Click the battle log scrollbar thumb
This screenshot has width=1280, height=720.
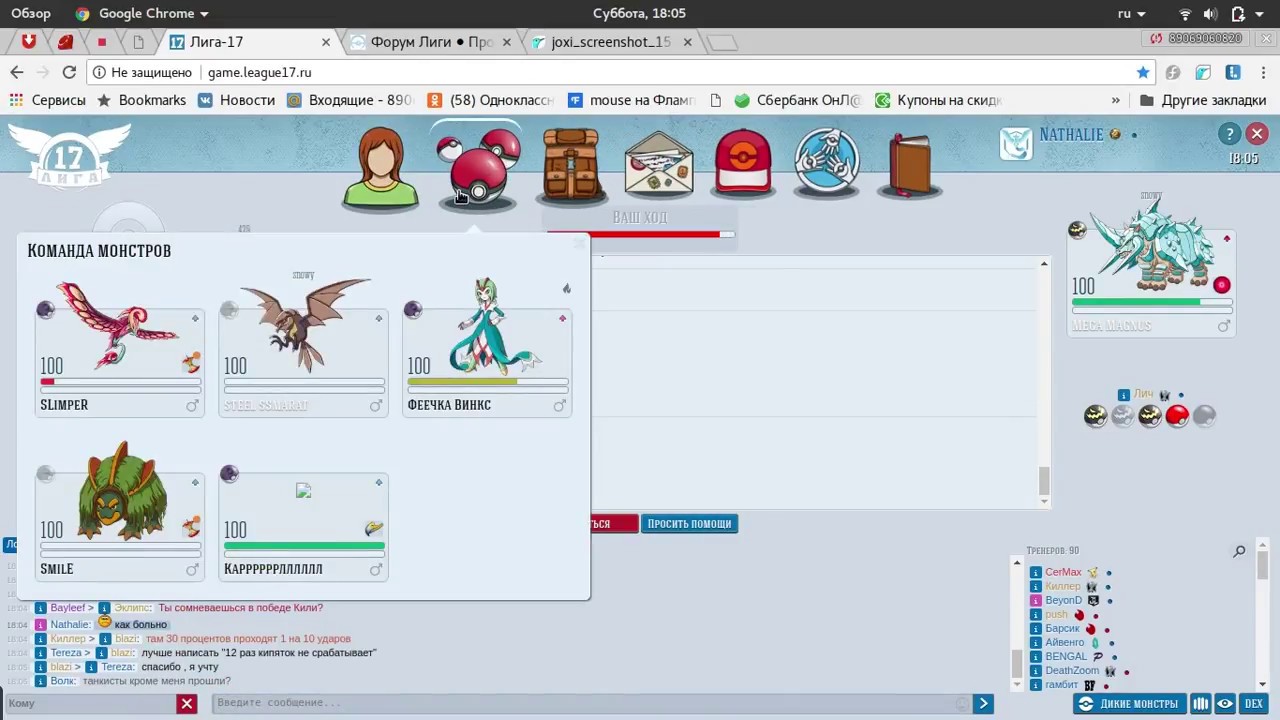[1044, 482]
